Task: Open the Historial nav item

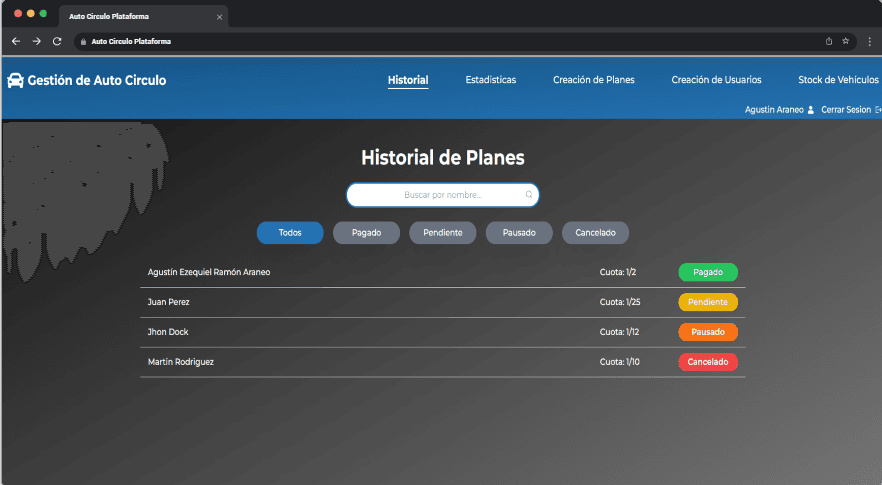Action: pos(408,80)
